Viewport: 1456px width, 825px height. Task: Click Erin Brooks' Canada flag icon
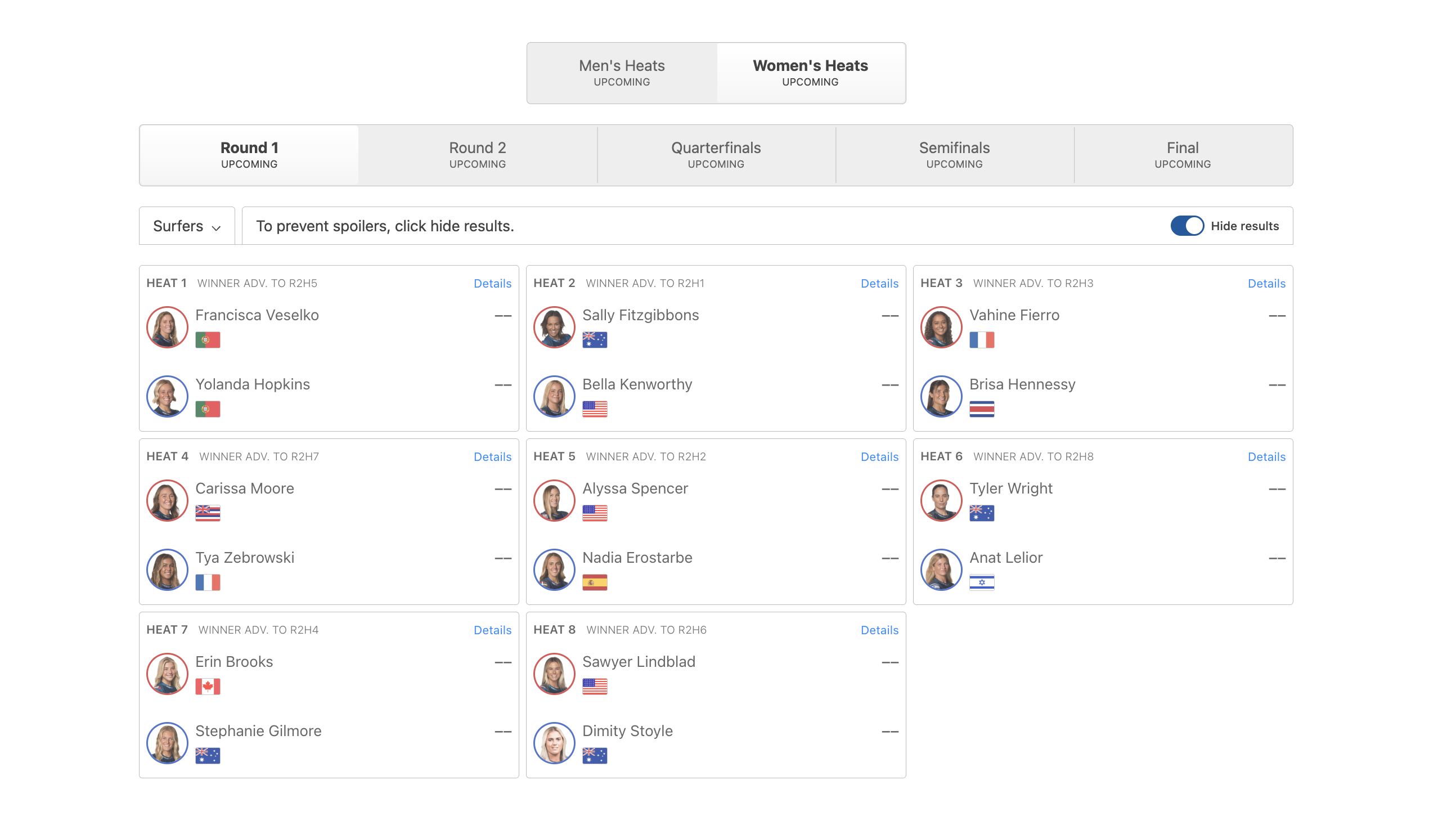(207, 687)
